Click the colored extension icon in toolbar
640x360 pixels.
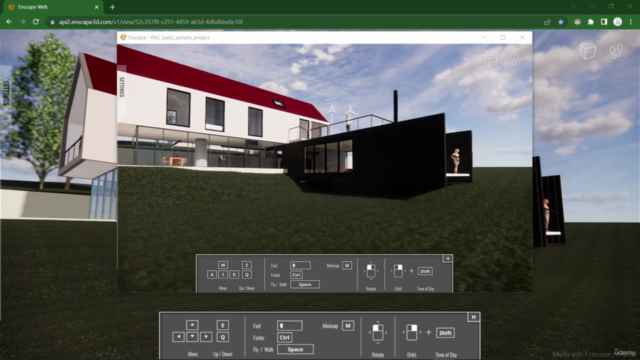pos(577,22)
